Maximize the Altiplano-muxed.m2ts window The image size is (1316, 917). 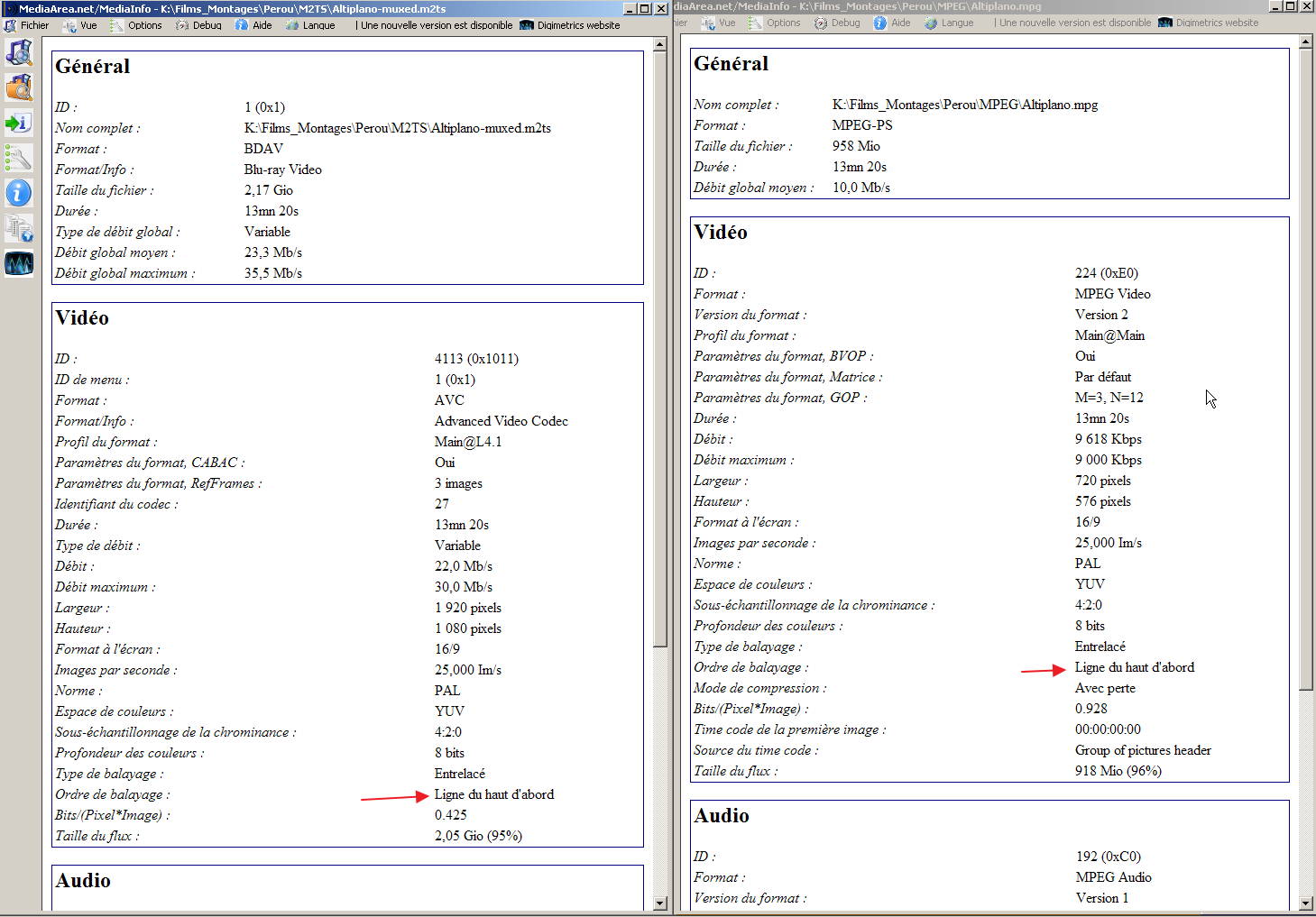coord(644,8)
